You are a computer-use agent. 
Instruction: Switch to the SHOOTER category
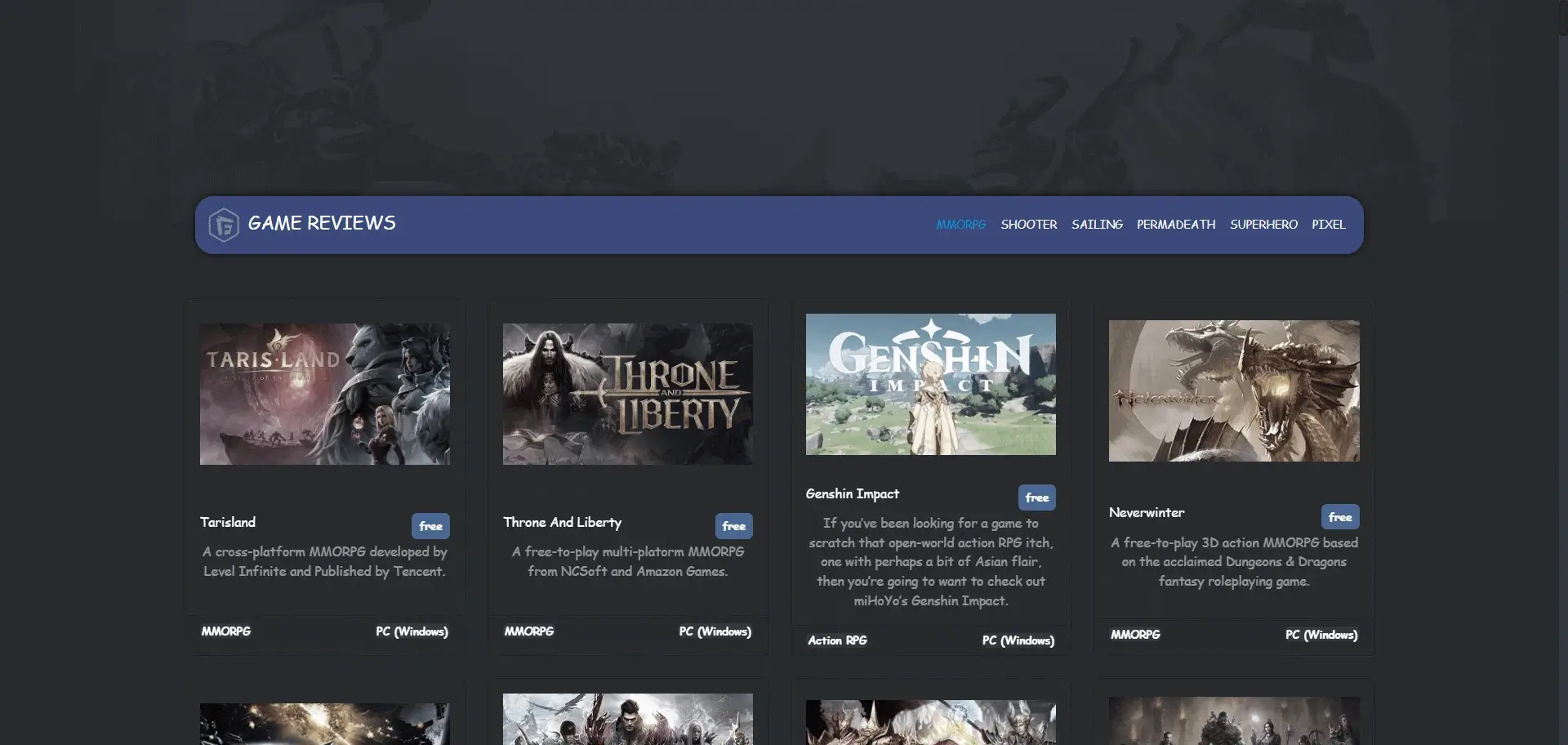coord(1029,224)
